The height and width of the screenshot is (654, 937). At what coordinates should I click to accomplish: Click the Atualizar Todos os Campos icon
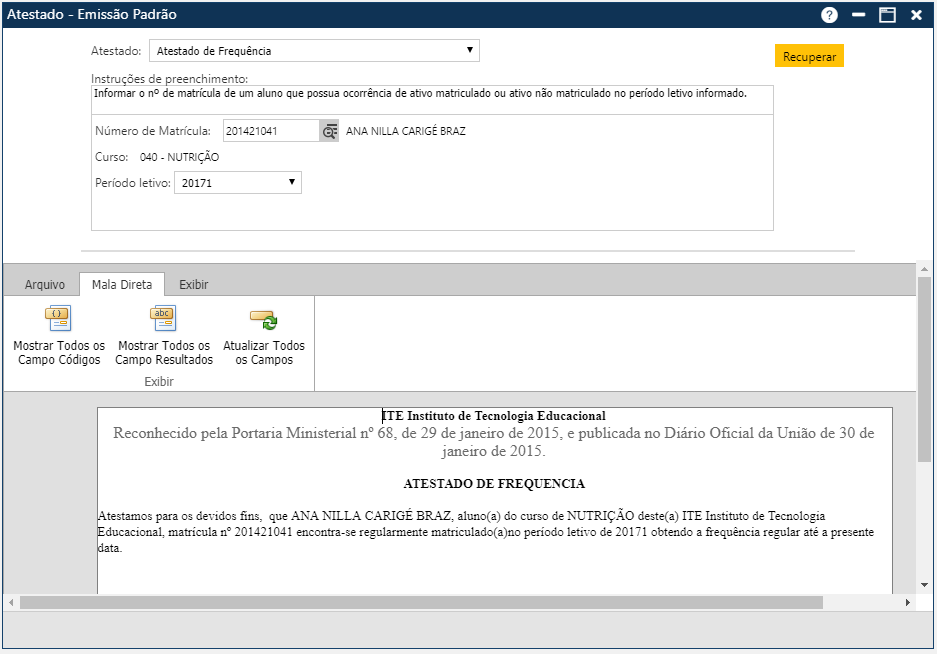(264, 318)
